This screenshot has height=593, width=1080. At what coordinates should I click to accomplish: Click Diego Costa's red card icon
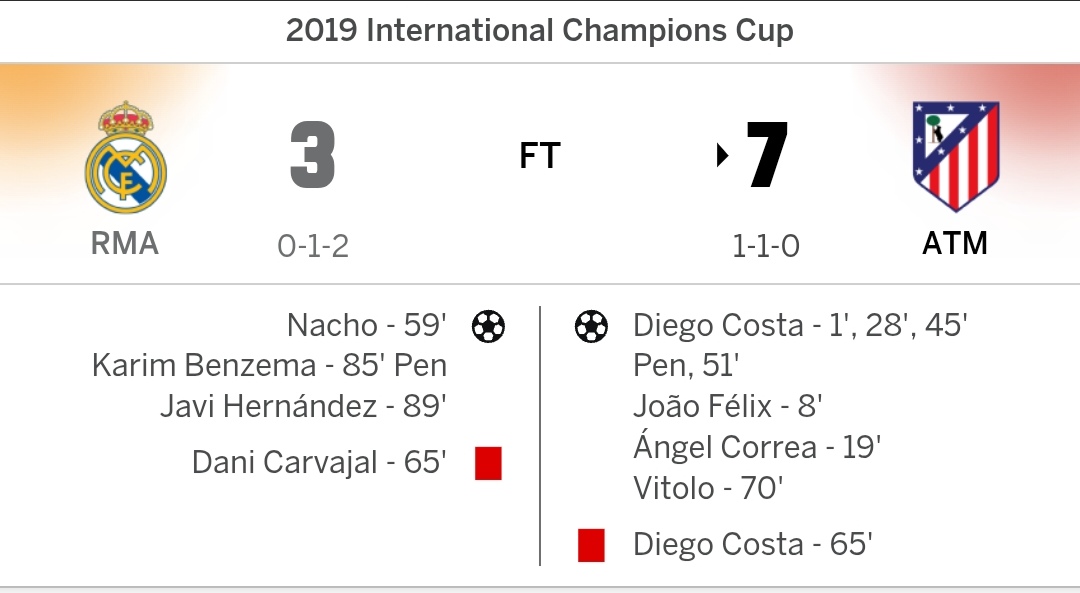pyautogui.click(x=591, y=545)
